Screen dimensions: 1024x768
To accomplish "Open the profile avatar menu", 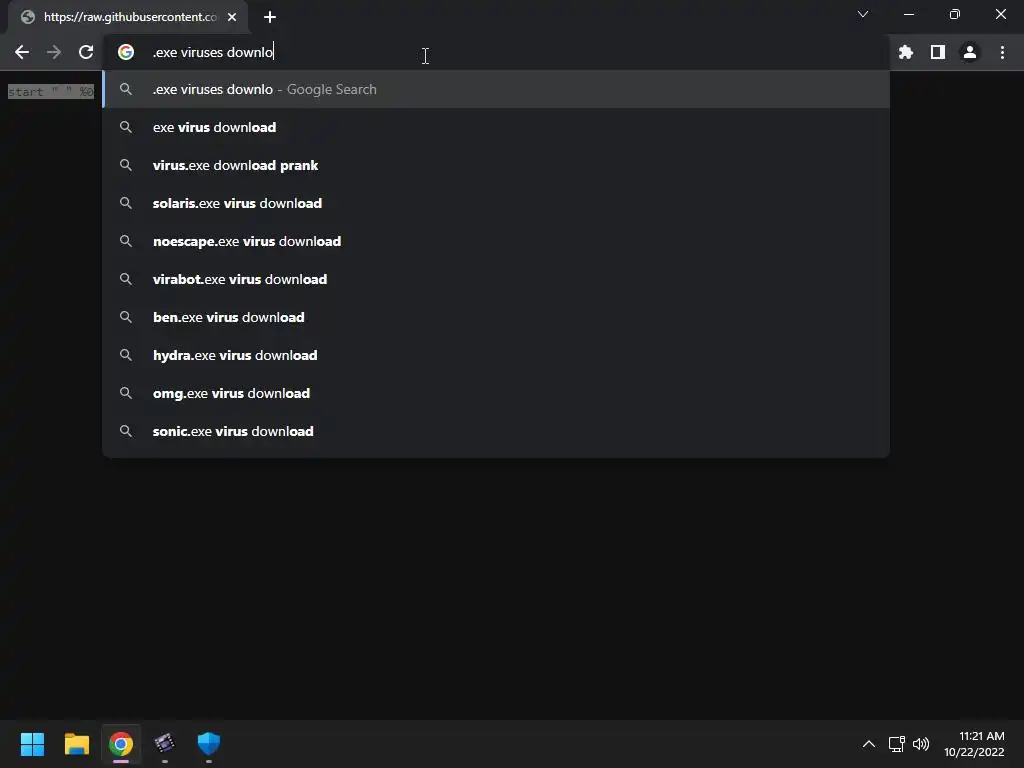I will coord(970,52).
